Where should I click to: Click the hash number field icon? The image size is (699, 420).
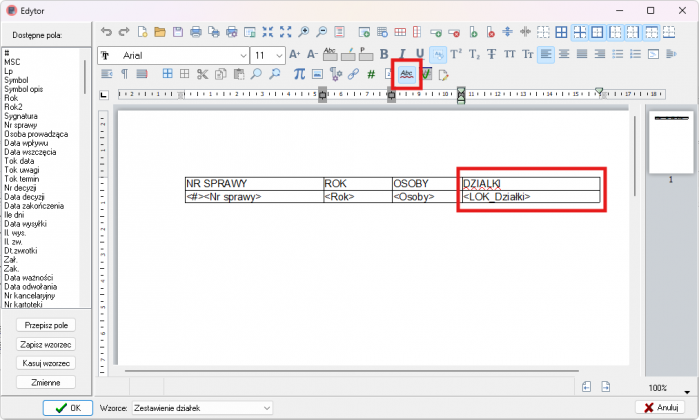pyautogui.click(x=371, y=74)
